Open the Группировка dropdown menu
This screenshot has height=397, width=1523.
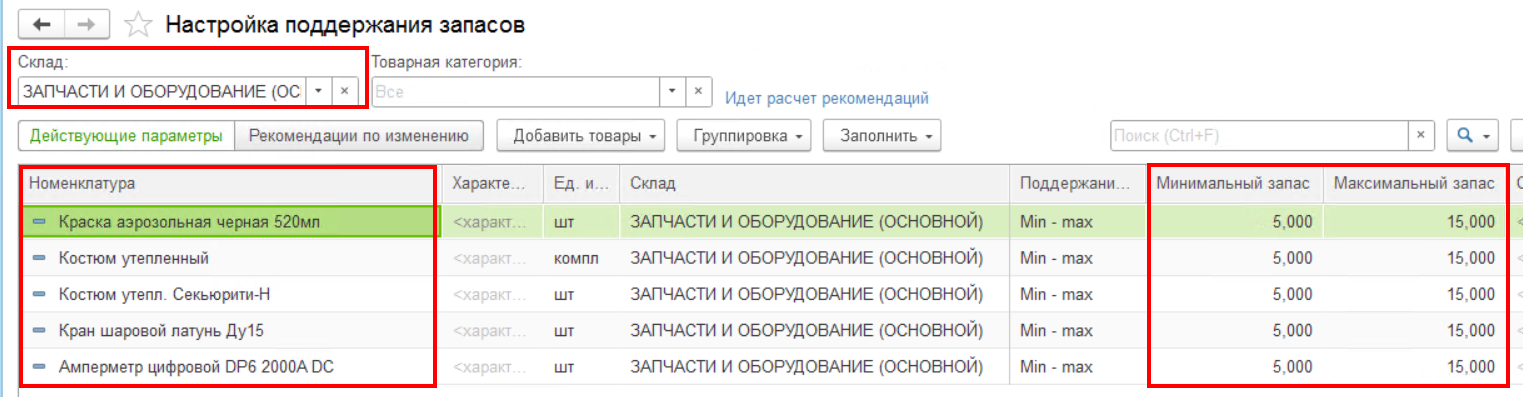coord(744,135)
